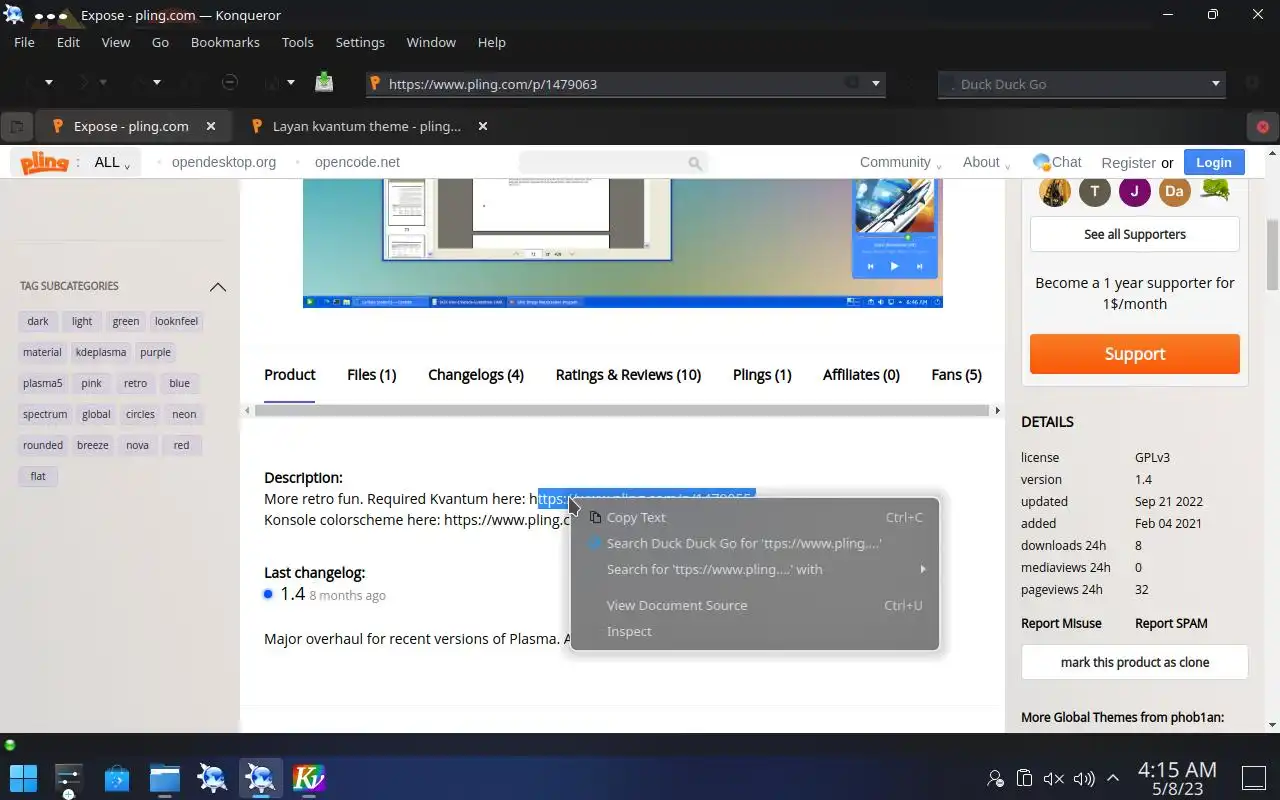1280x800 pixels.
Task: Click the orange Support button
Action: (x=1134, y=354)
